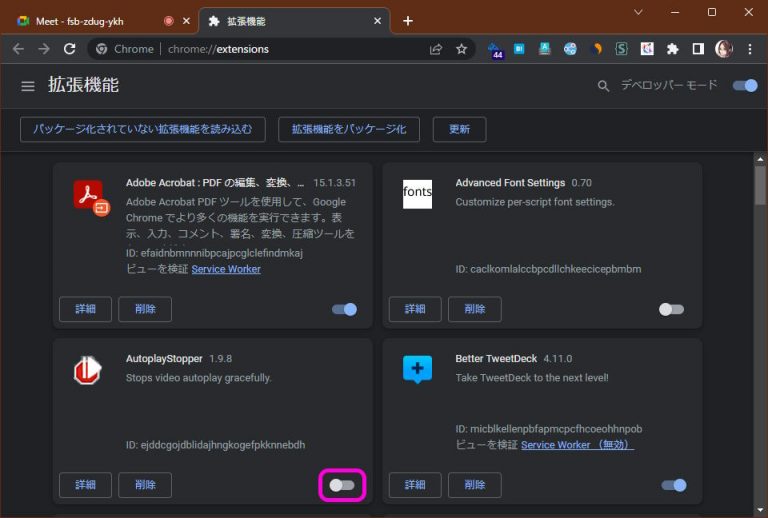Click the Adobe Acrobat extension icon
Image resolution: width=768 pixels, height=518 pixels.
[91, 197]
